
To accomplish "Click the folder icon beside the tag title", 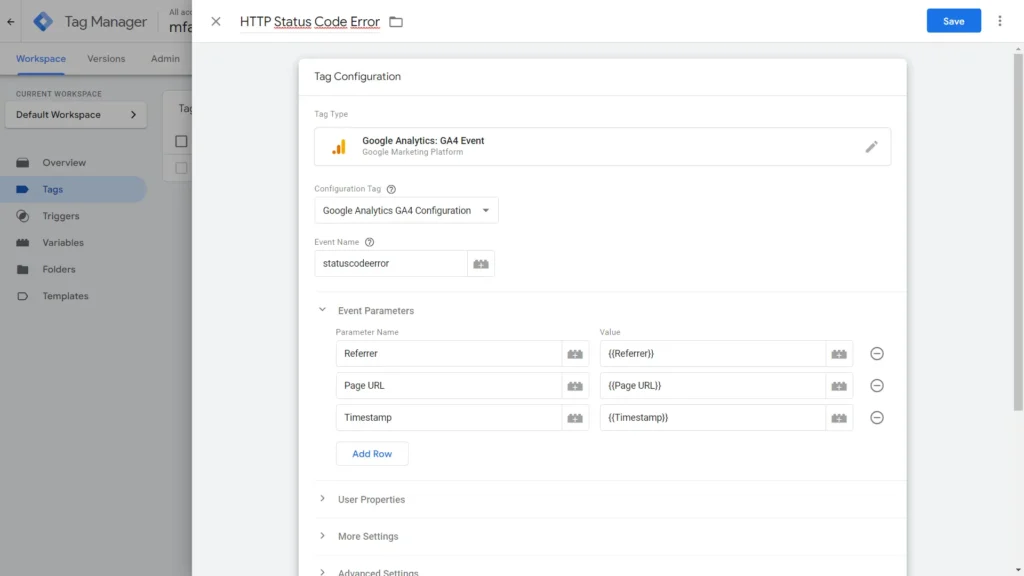I will click(395, 20).
